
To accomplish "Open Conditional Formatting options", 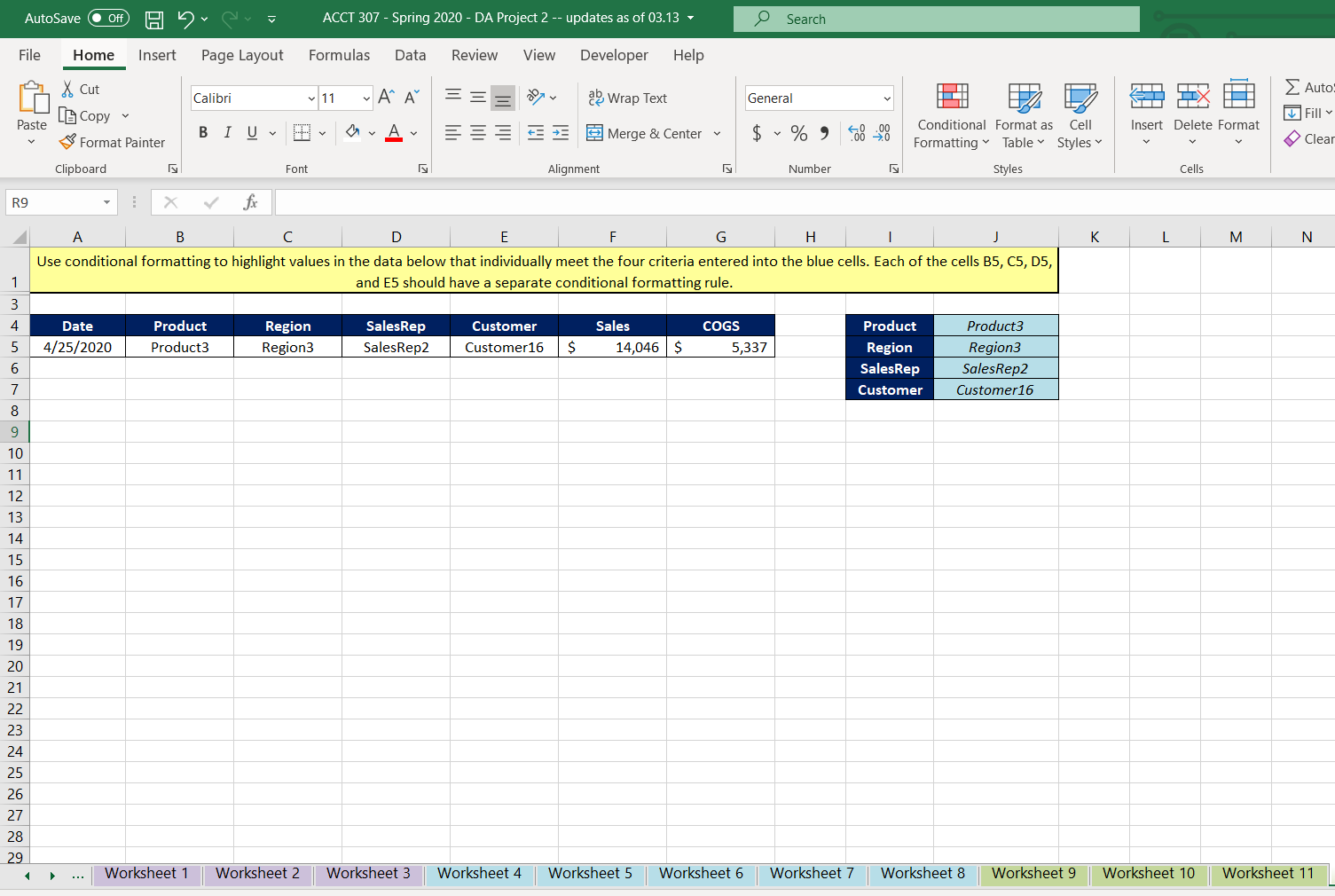I will coord(951,115).
